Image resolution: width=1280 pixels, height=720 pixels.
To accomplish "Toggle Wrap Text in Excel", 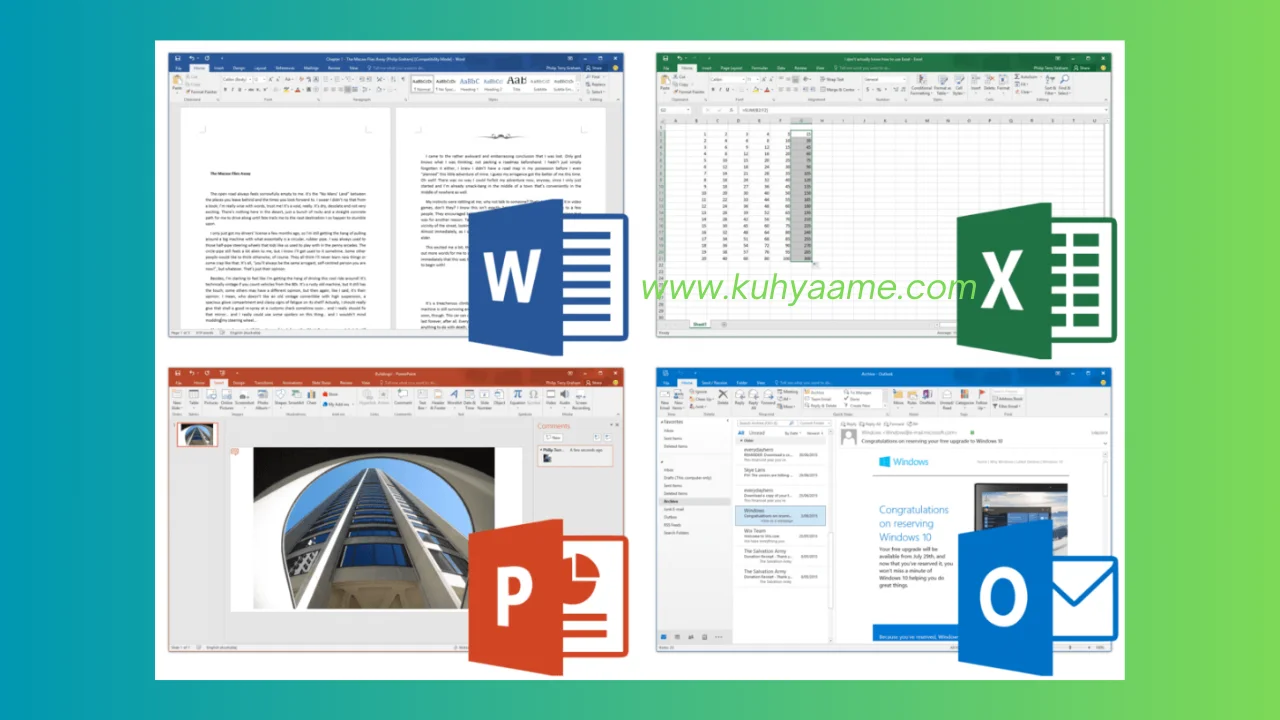I will [832, 79].
